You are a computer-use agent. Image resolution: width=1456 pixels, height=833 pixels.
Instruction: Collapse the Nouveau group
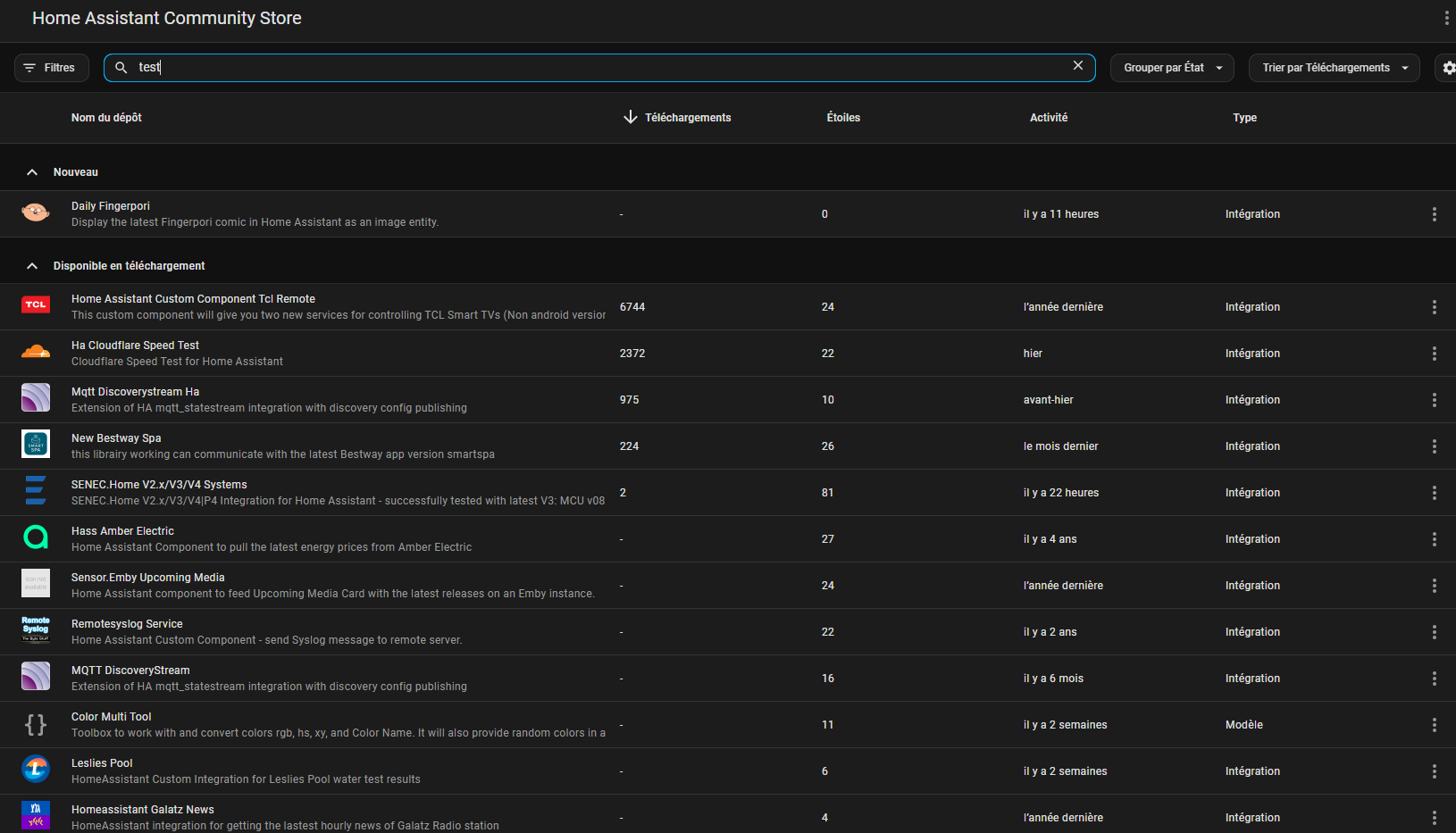[x=32, y=172]
